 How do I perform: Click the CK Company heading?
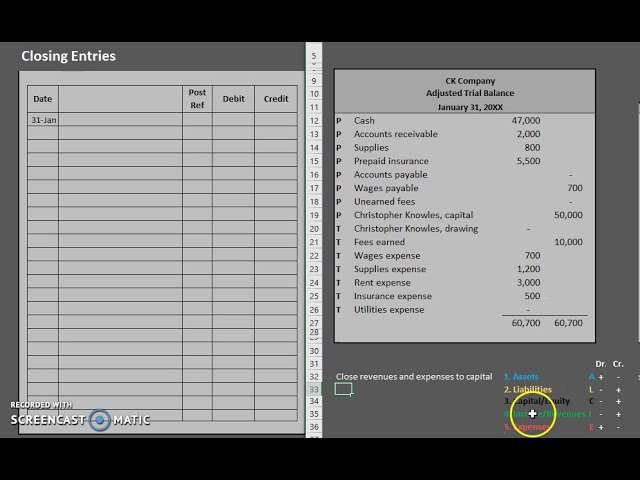point(470,81)
